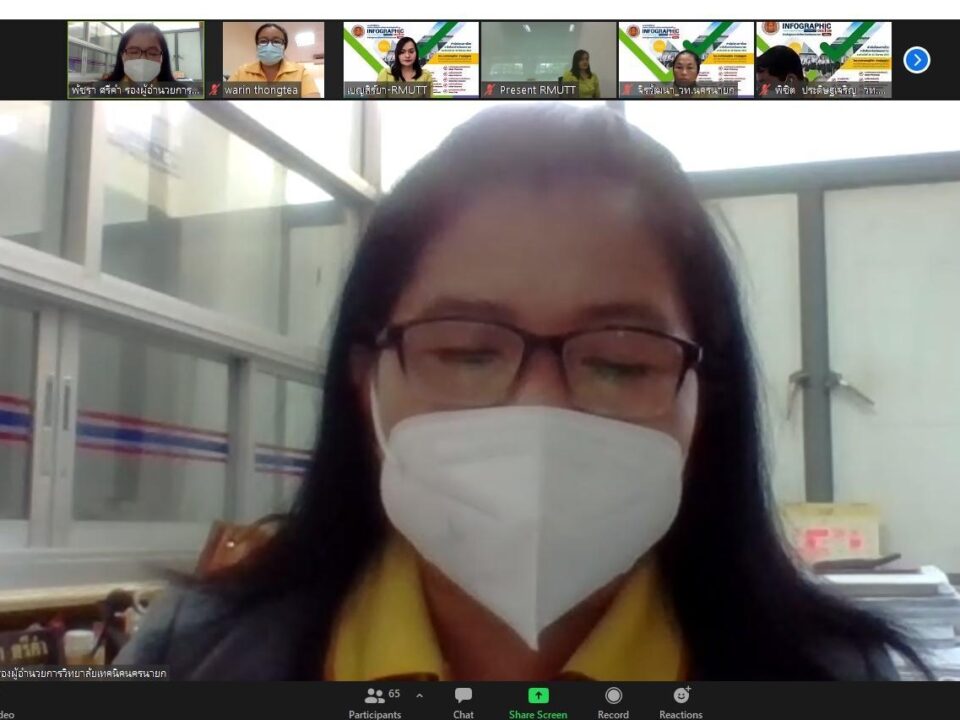Expand the caret next to Participants
960x720 pixels.
419,696
